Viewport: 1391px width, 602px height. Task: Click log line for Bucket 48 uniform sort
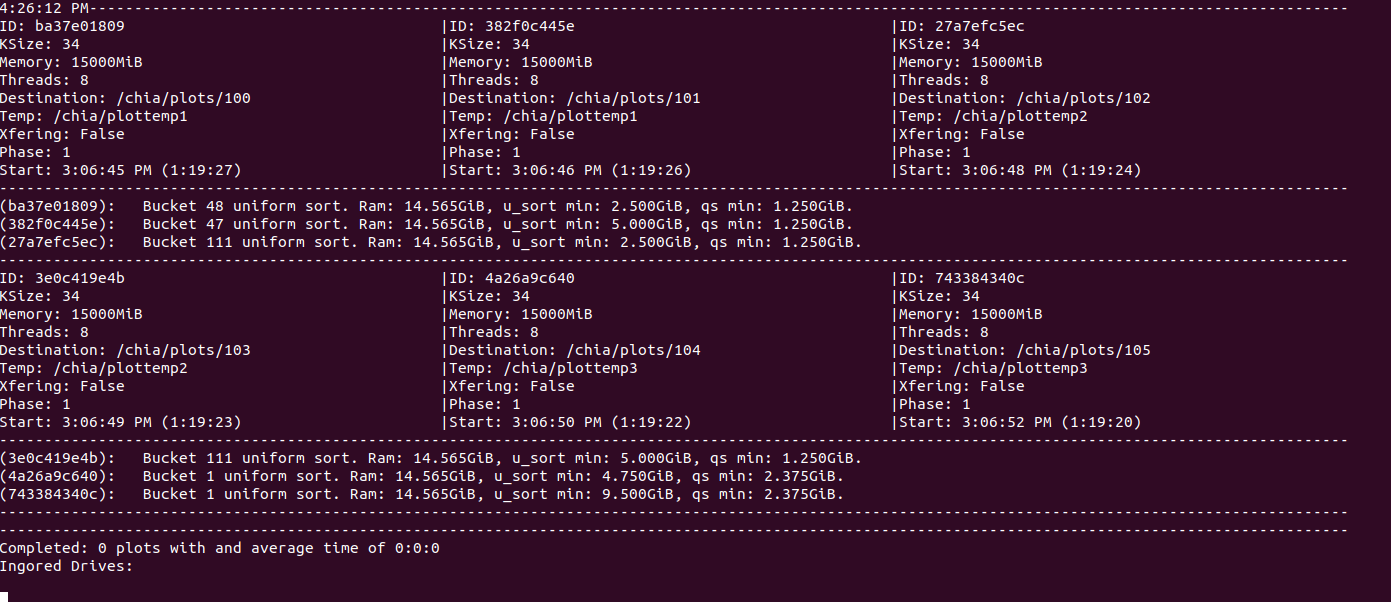[426, 206]
